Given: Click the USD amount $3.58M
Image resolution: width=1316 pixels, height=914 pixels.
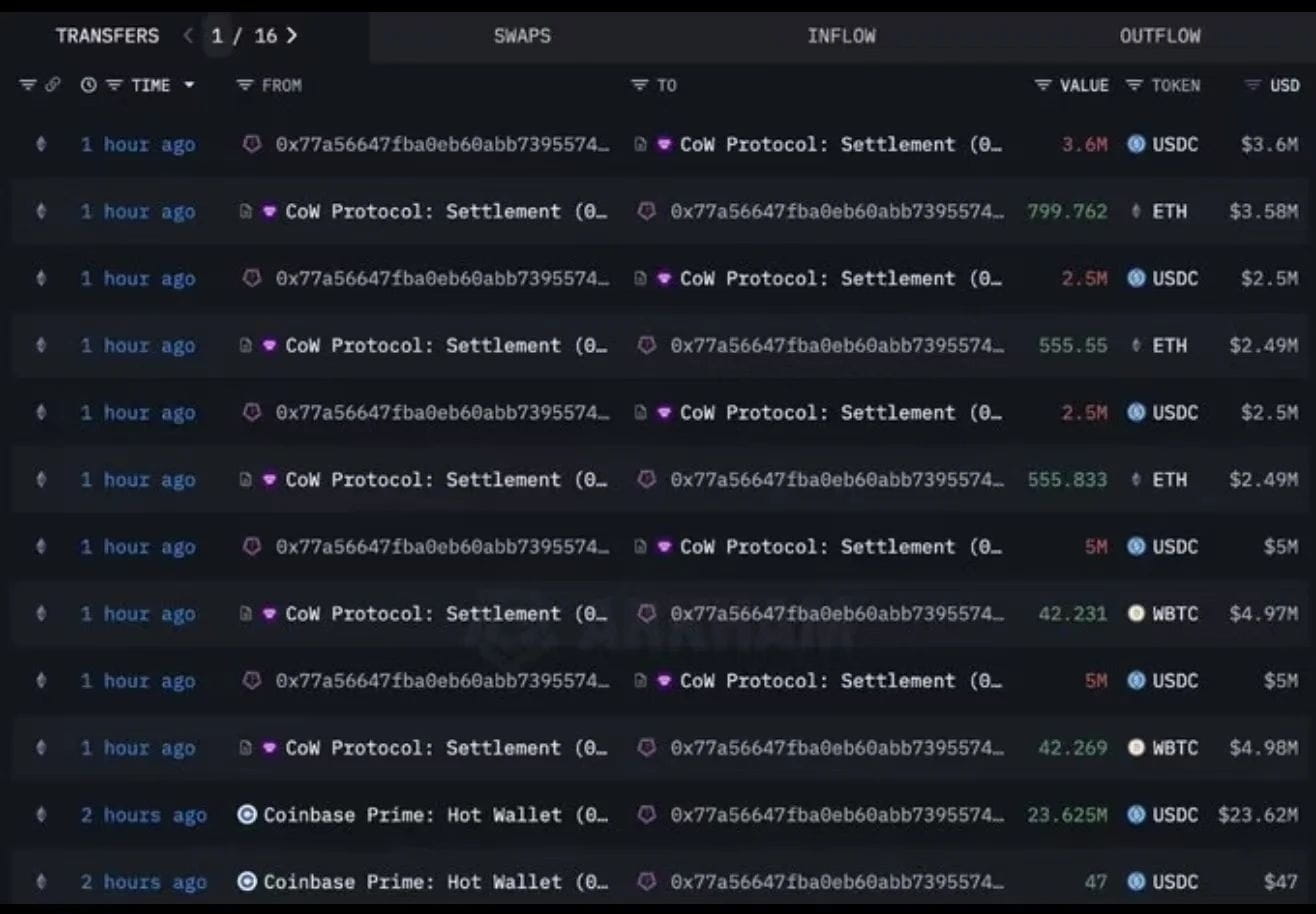Looking at the screenshot, I should [1264, 211].
